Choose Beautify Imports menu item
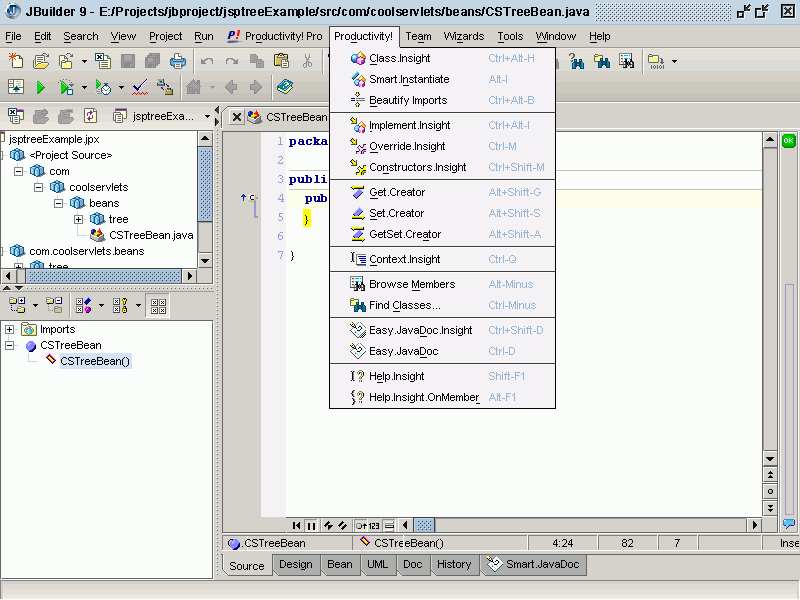 coord(442,100)
